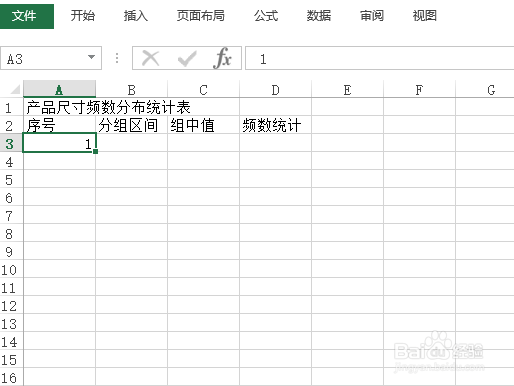514x386 pixels.
Task: Select column E header
Action: tap(348, 89)
